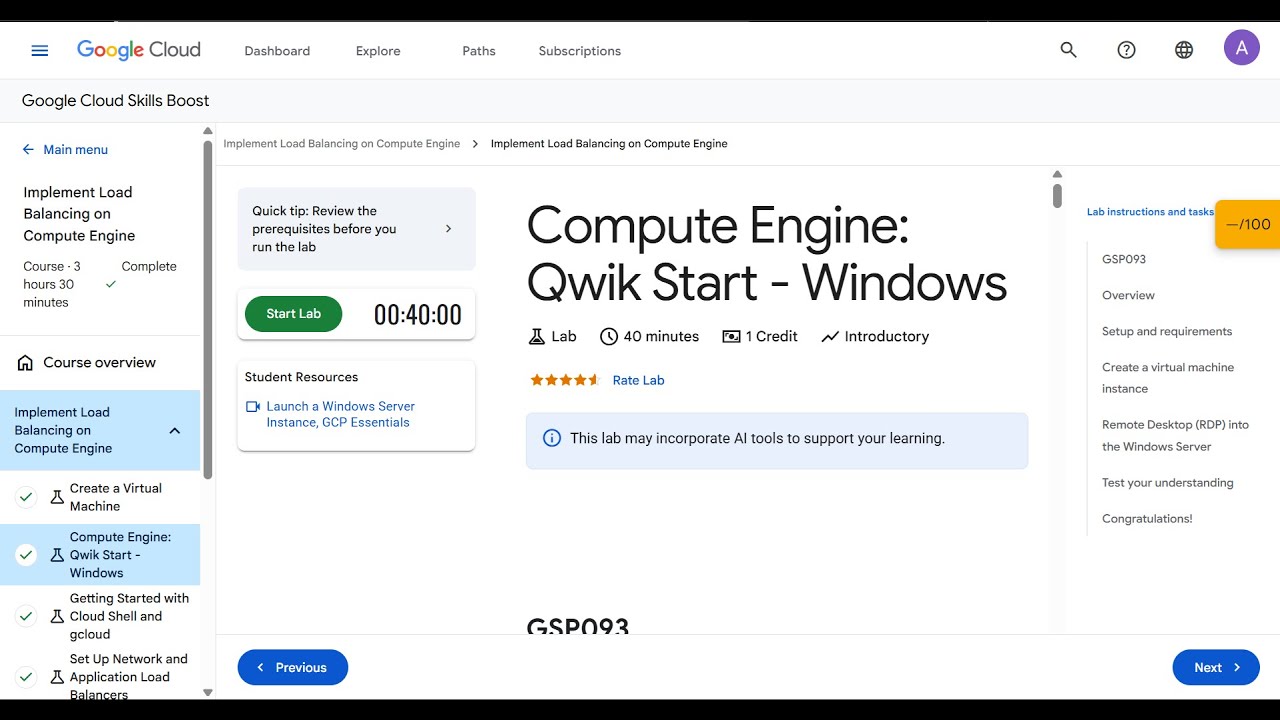
Task: Click the Rate Lab link
Action: [638, 380]
